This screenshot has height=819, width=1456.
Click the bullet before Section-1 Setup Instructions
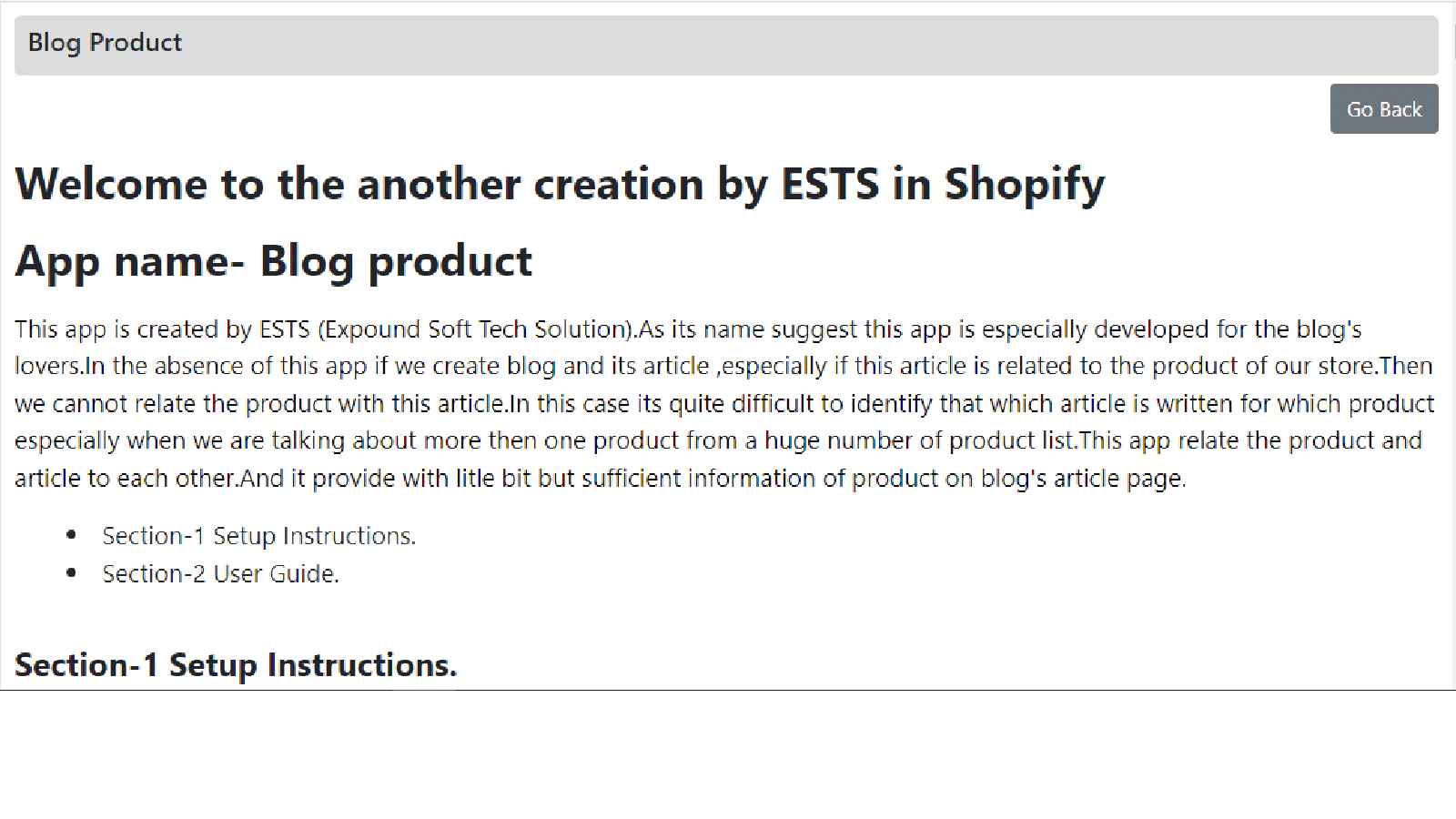point(72,536)
